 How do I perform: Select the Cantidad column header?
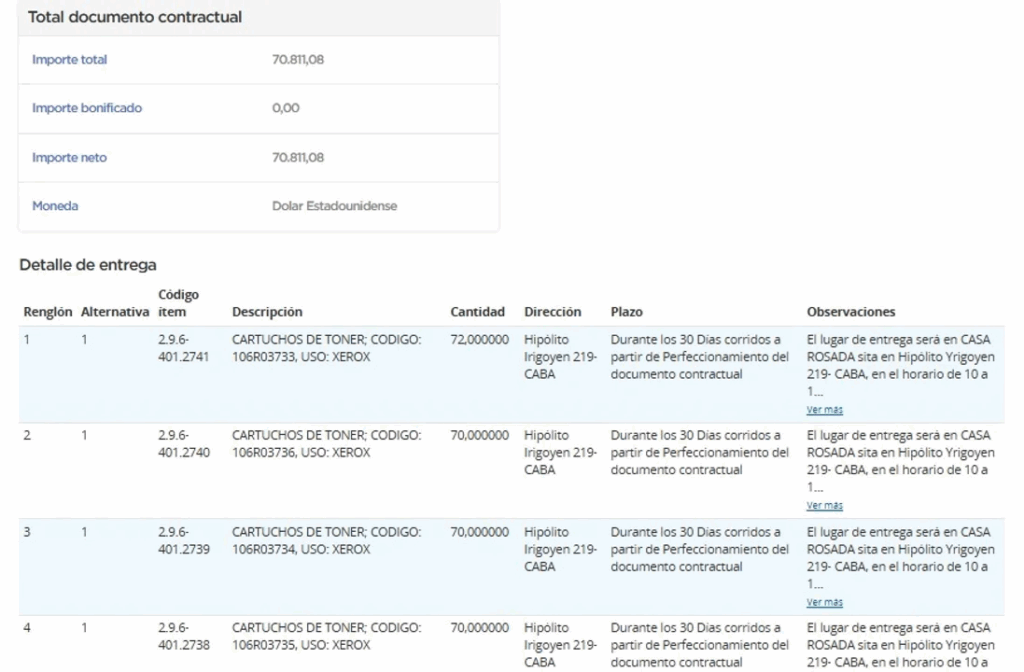click(477, 312)
